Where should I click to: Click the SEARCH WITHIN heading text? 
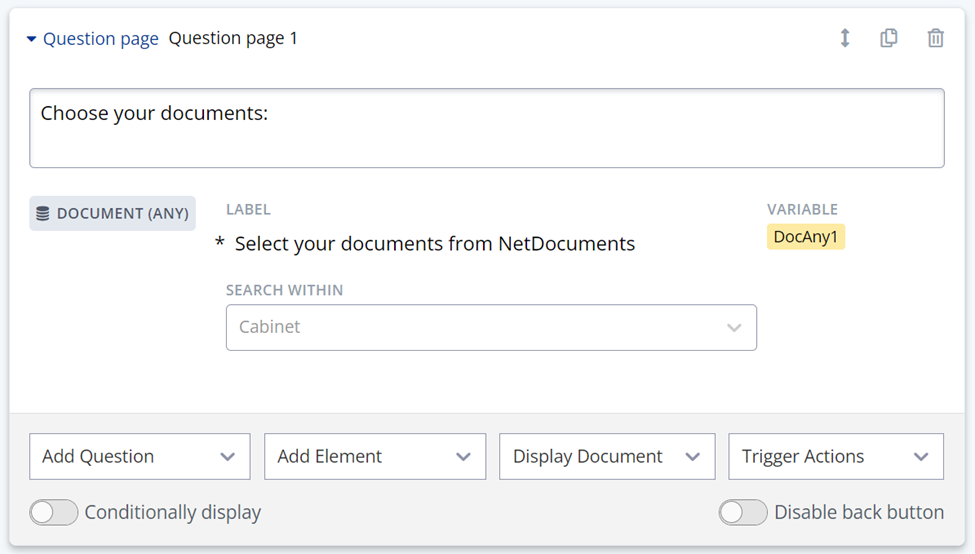coord(284,290)
